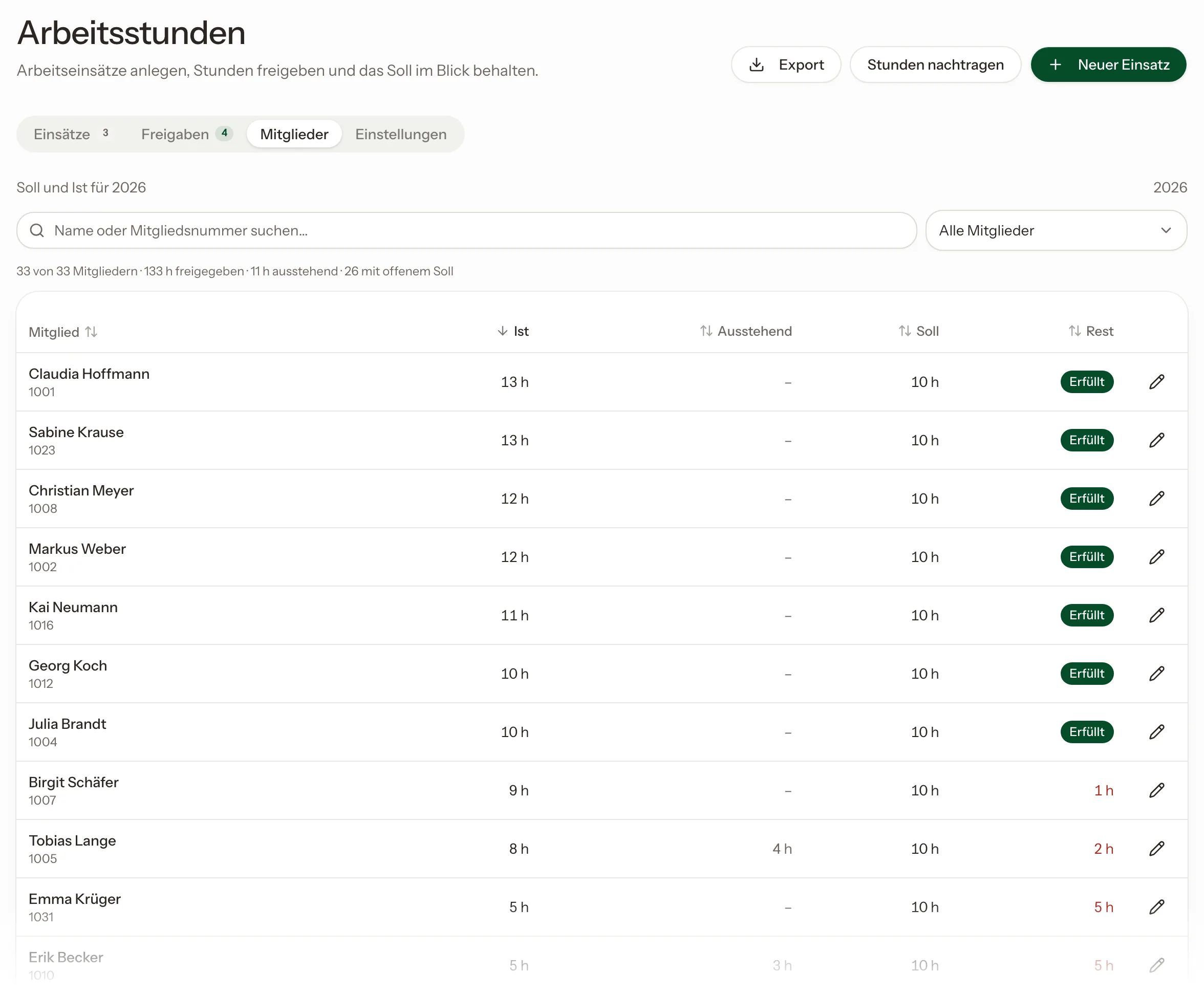The height and width of the screenshot is (994, 1204).
Task: Click the Erfüllt badge for Julia Brandt
Action: pyautogui.click(x=1087, y=732)
